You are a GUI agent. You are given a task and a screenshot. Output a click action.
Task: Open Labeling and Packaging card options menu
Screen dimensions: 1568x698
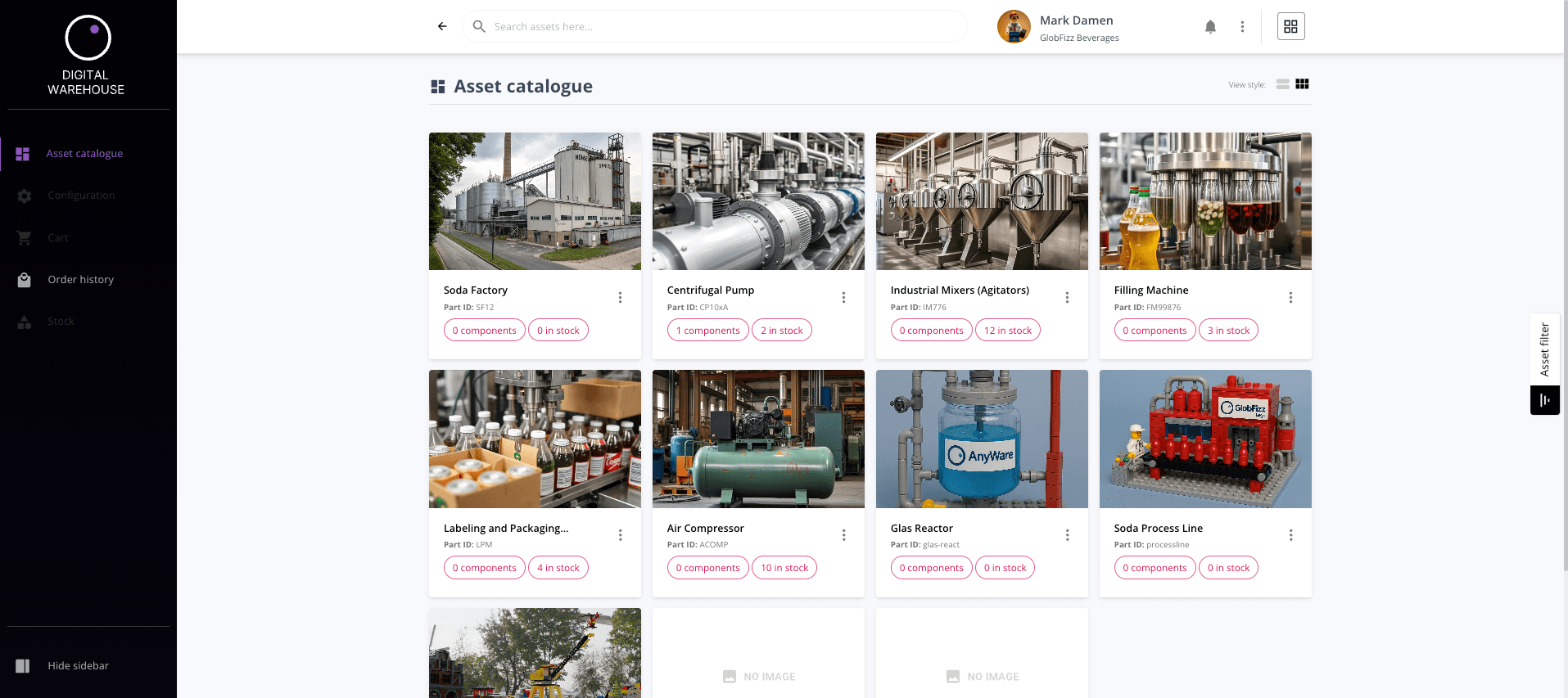pyautogui.click(x=620, y=535)
